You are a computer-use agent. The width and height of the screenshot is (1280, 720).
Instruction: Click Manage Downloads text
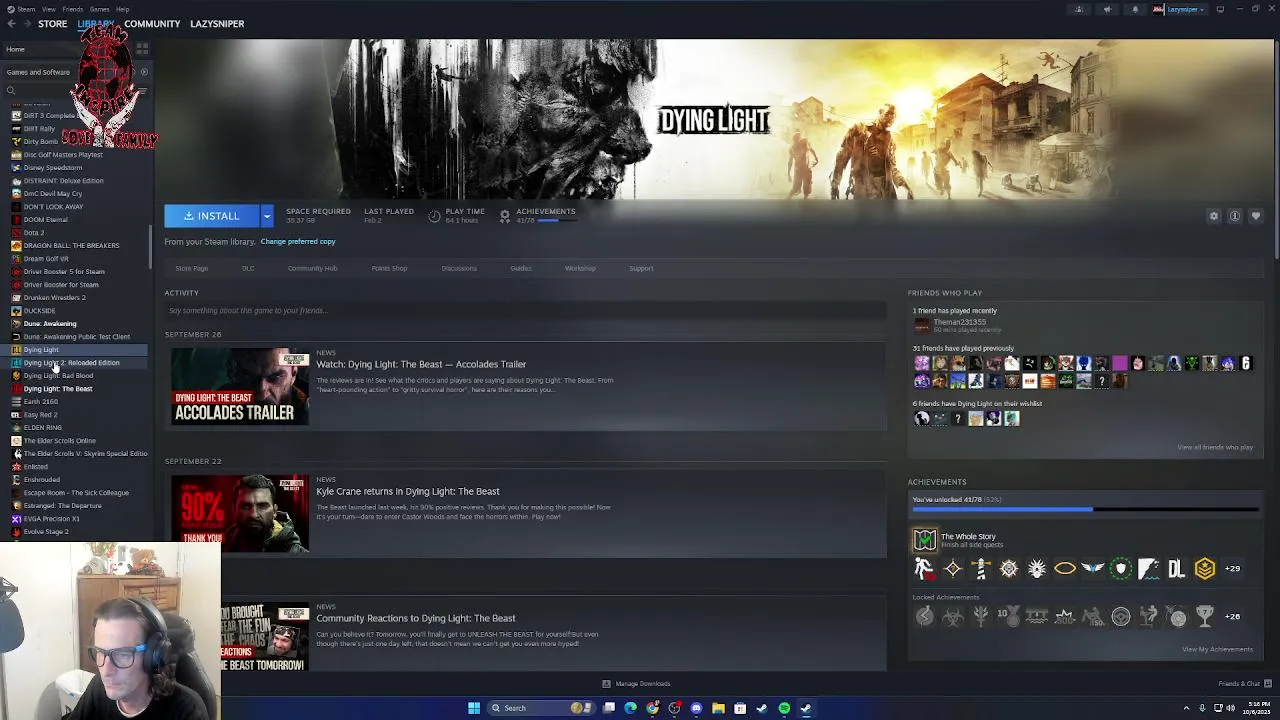[643, 684]
